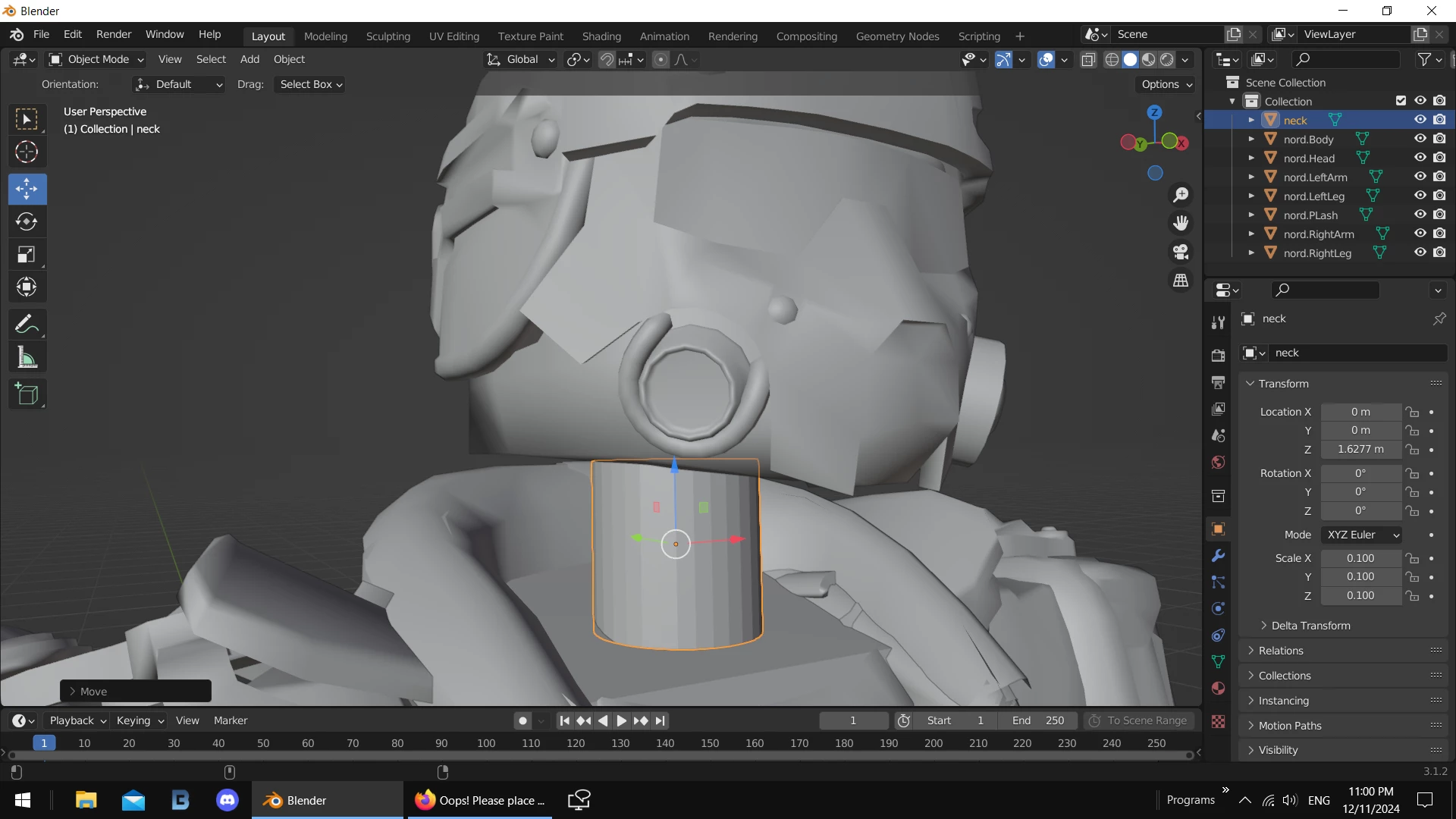The width and height of the screenshot is (1456, 819).
Task: Select the Cursor tool in toolbar
Action: (27, 152)
